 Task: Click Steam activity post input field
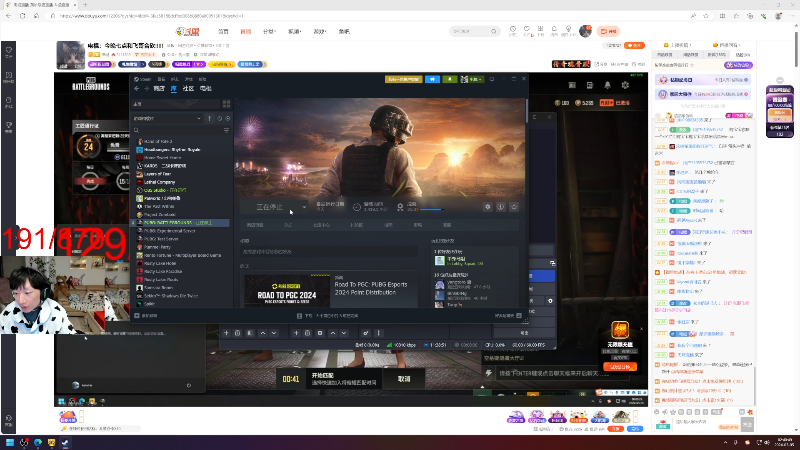329,252
